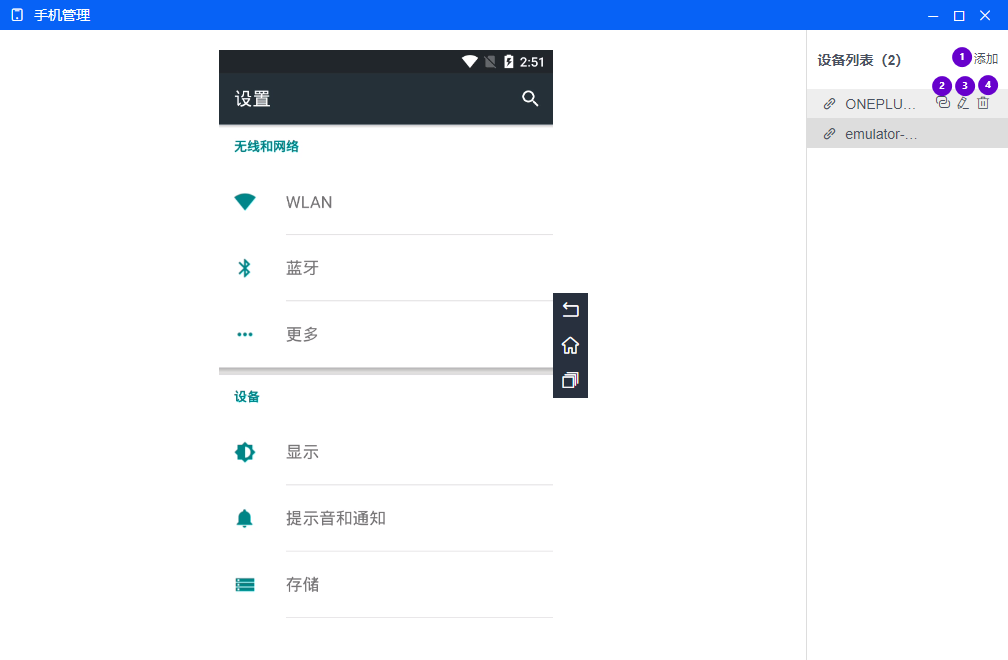1008x660 pixels.
Task: Open search in the Settings screen
Action: coord(529,98)
